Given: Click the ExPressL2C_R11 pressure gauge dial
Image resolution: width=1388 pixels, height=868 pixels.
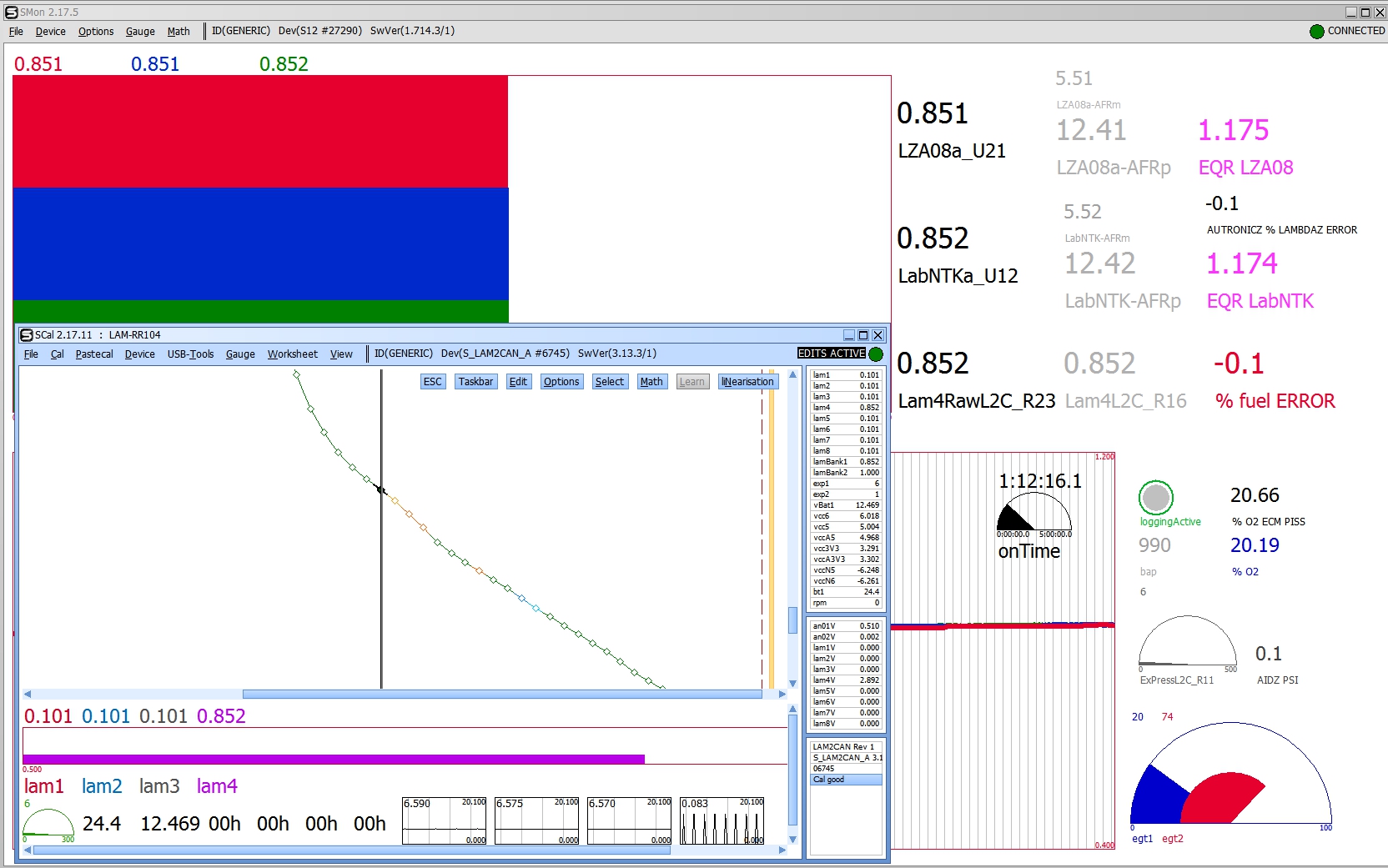Looking at the screenshot, I should coord(1187,642).
